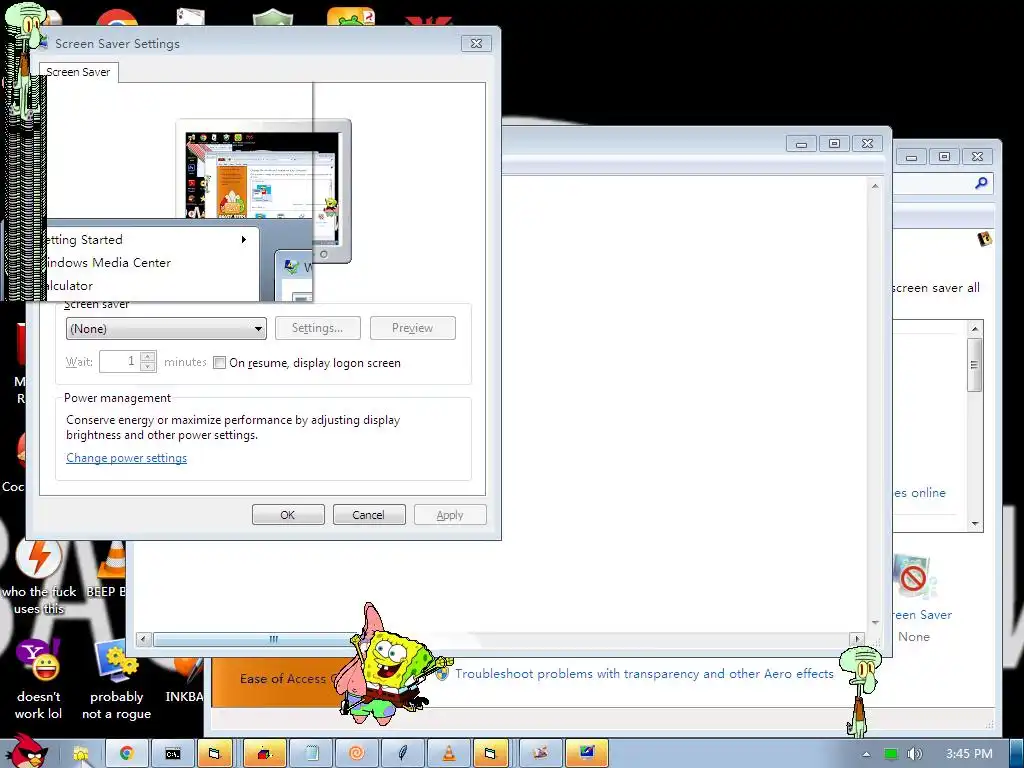Click the Screen Saver None icon in Personalization
The width and height of the screenshot is (1024, 768).
point(914,577)
